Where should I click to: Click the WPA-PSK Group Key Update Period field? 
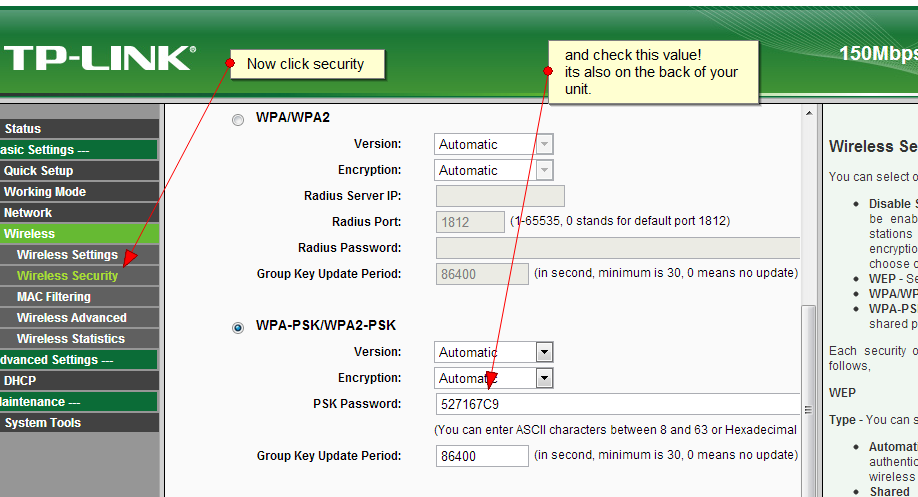(482, 455)
